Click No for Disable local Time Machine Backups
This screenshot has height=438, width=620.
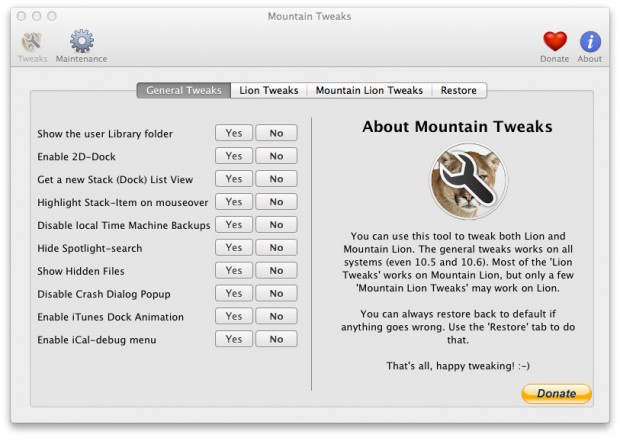point(276,225)
